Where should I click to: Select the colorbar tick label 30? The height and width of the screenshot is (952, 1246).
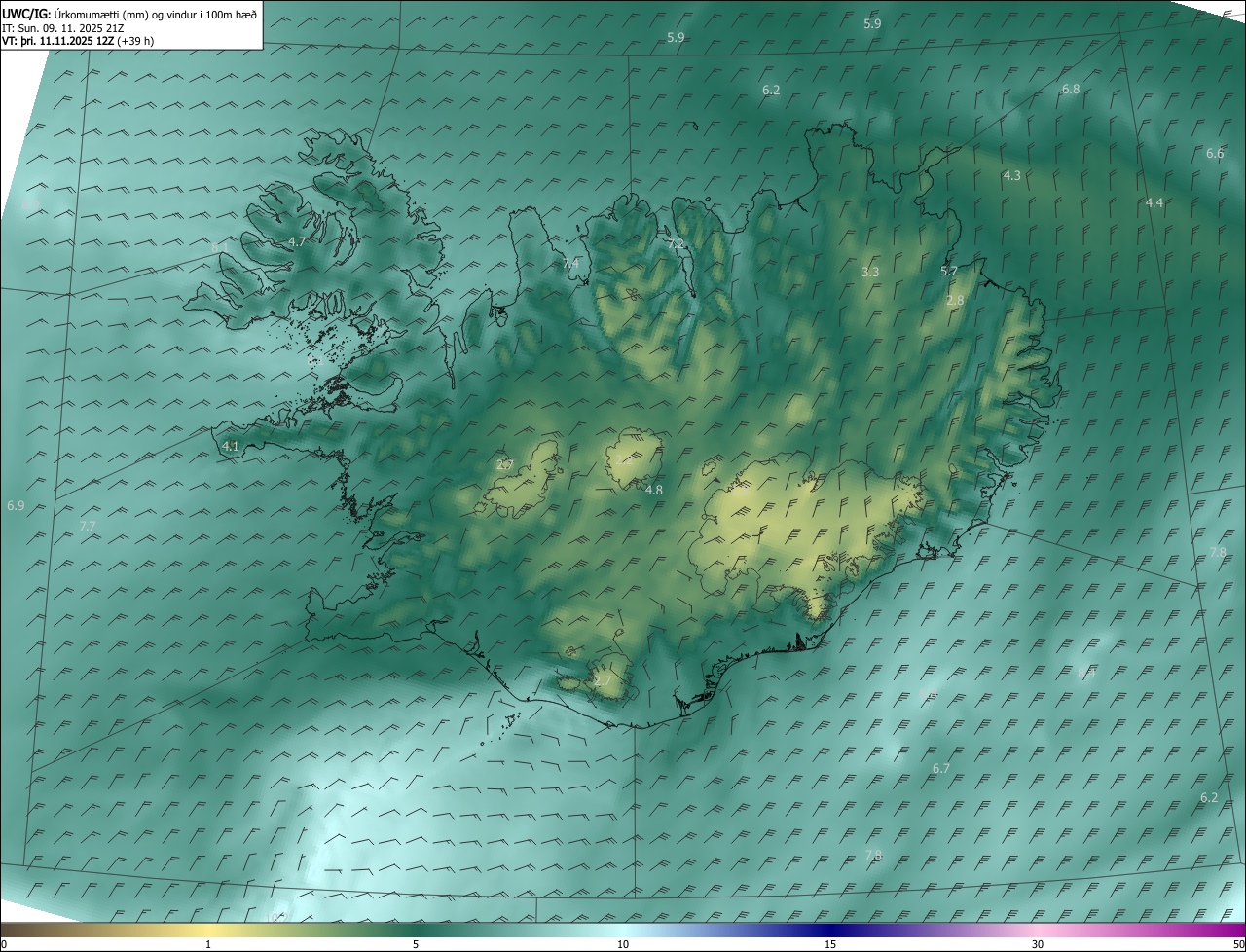1038,944
